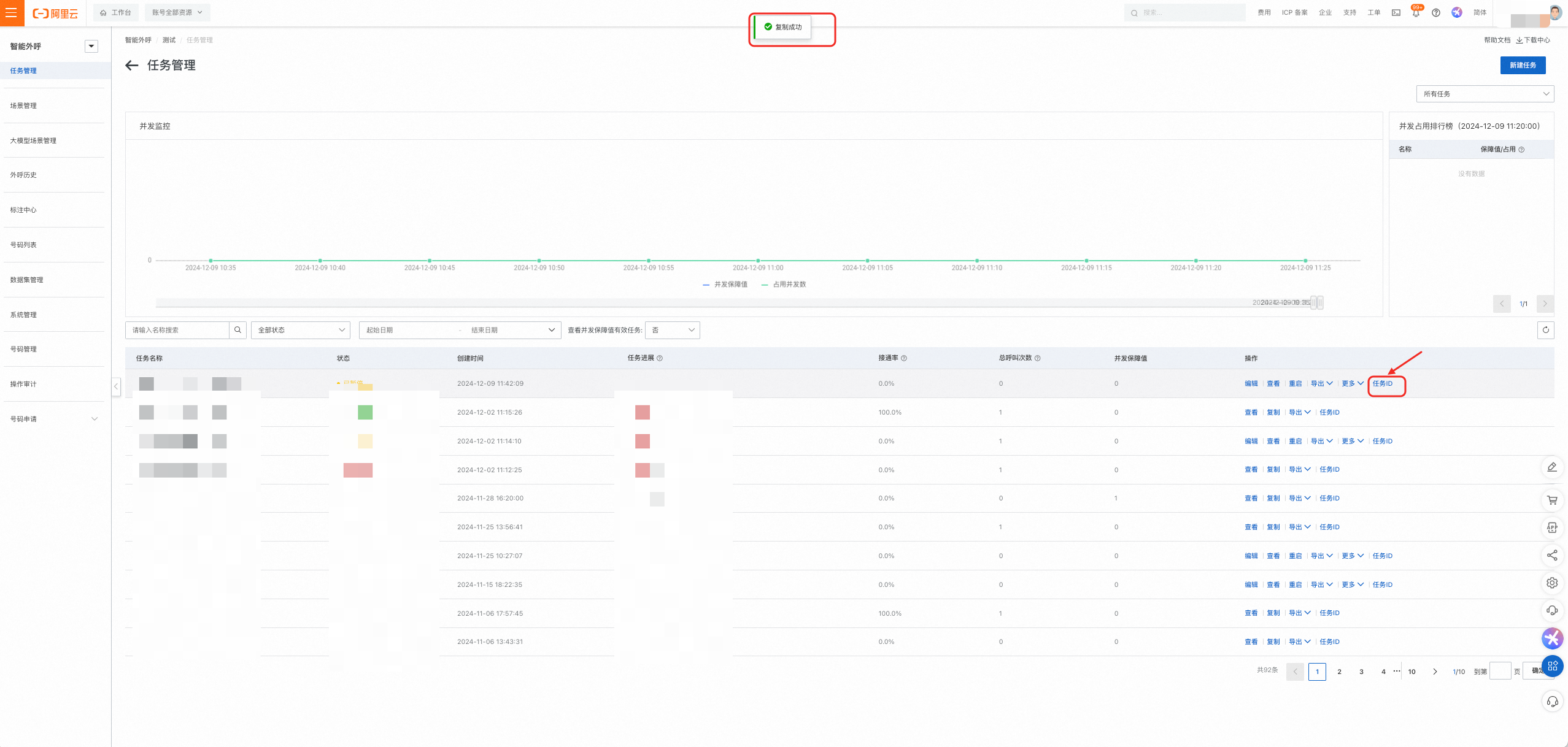Click 复制 for the 2024-12-02 11:12:25 task
Image resolution: width=1568 pixels, height=747 pixels.
(1273, 470)
